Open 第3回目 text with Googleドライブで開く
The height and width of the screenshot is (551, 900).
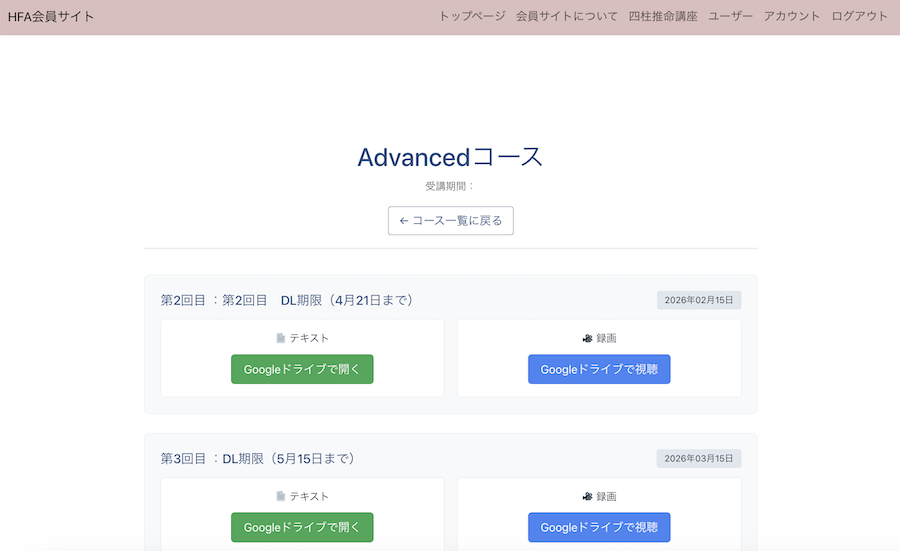tap(302, 527)
